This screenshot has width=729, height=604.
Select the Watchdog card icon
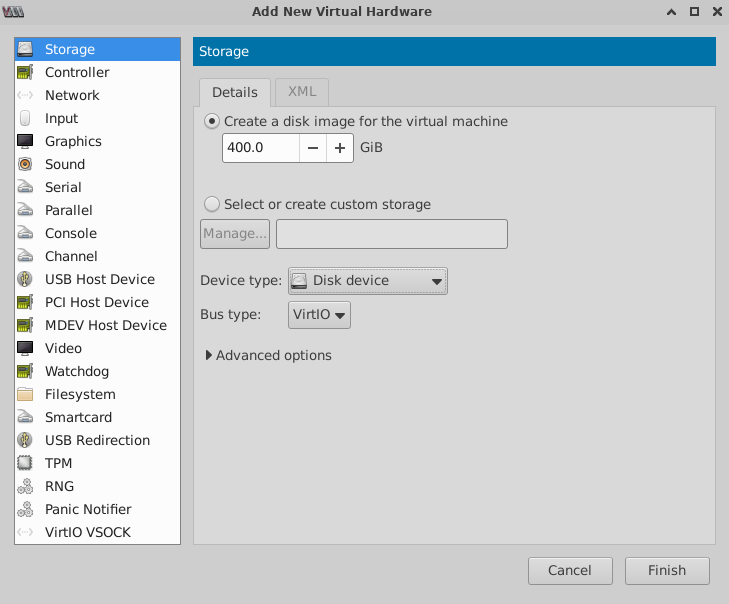coord(26,371)
